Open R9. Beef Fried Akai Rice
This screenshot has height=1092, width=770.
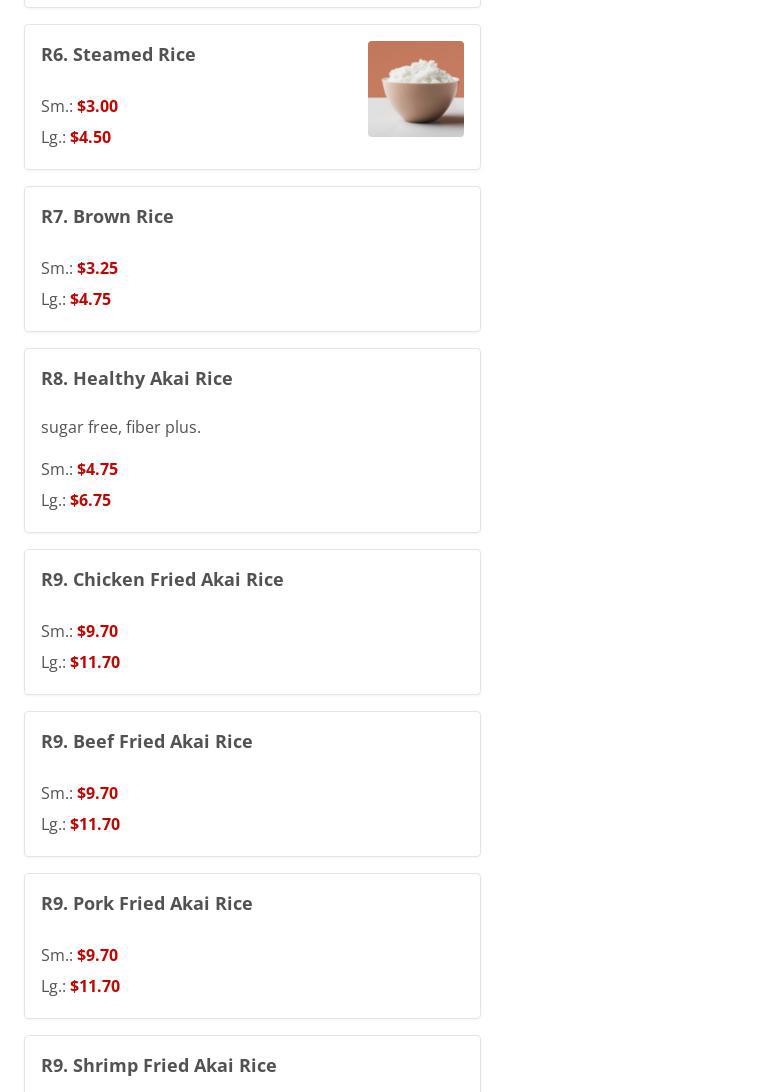coord(146,741)
